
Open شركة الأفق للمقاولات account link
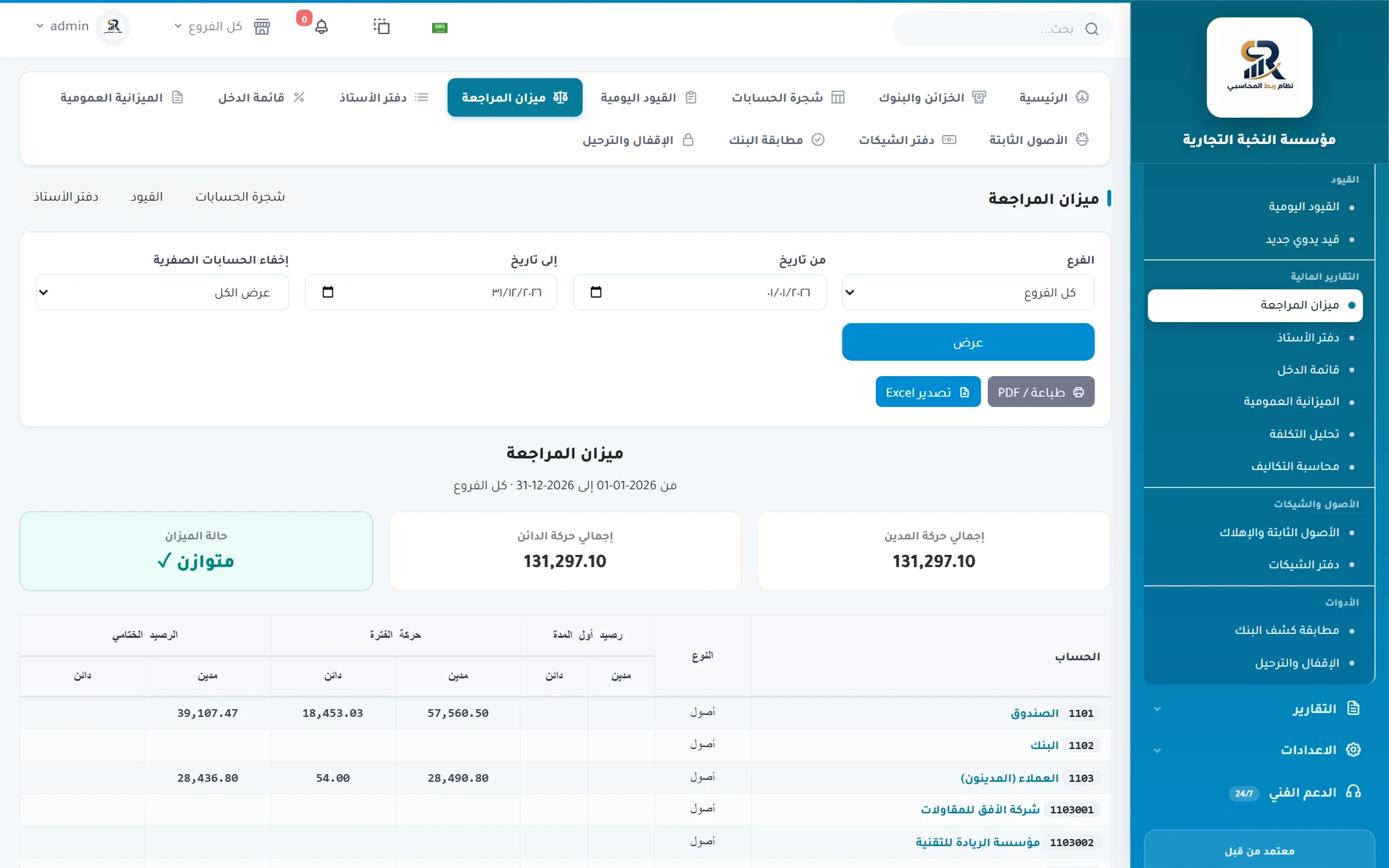(980, 809)
